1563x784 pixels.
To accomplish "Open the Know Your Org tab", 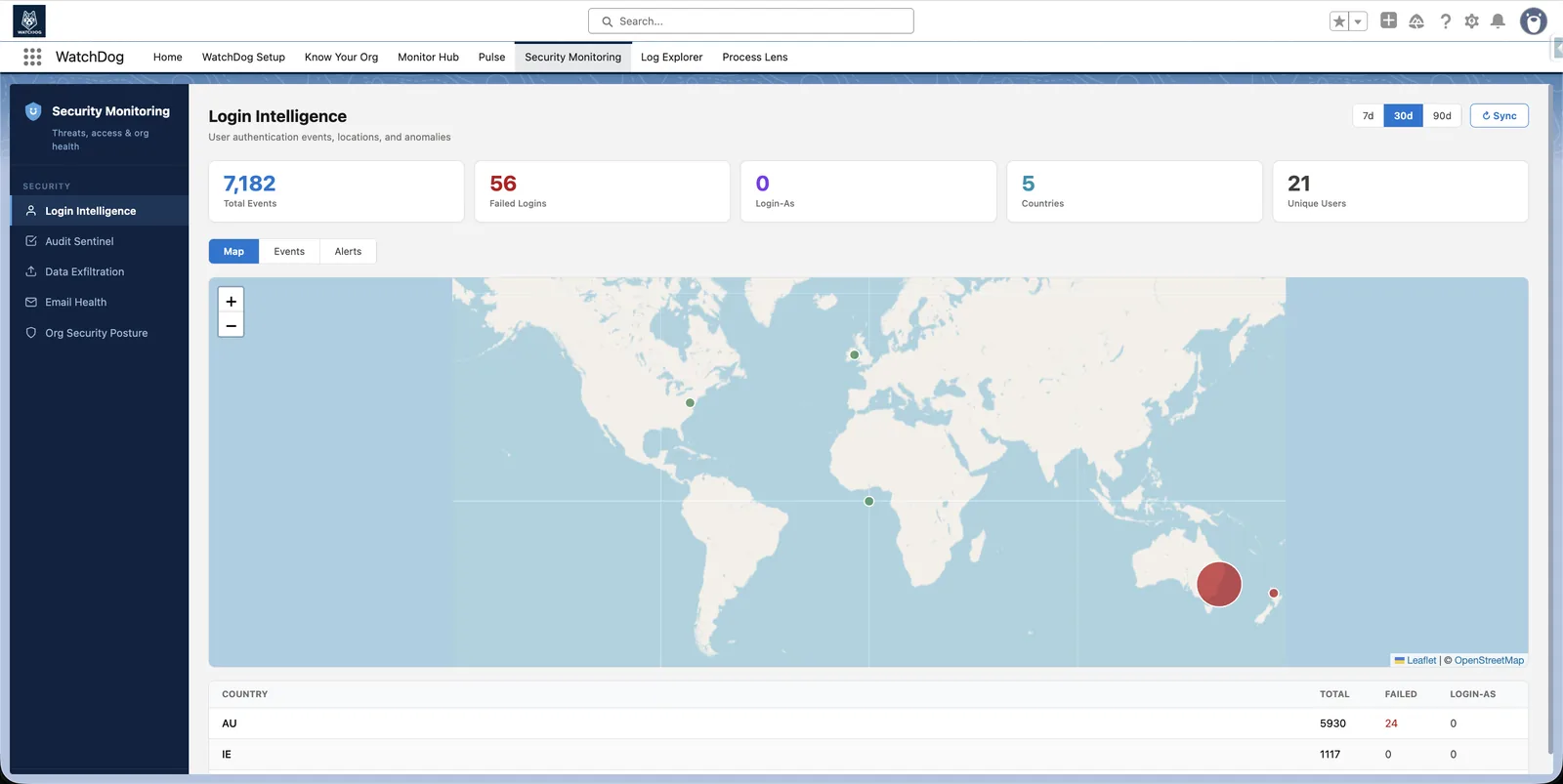I will [341, 57].
